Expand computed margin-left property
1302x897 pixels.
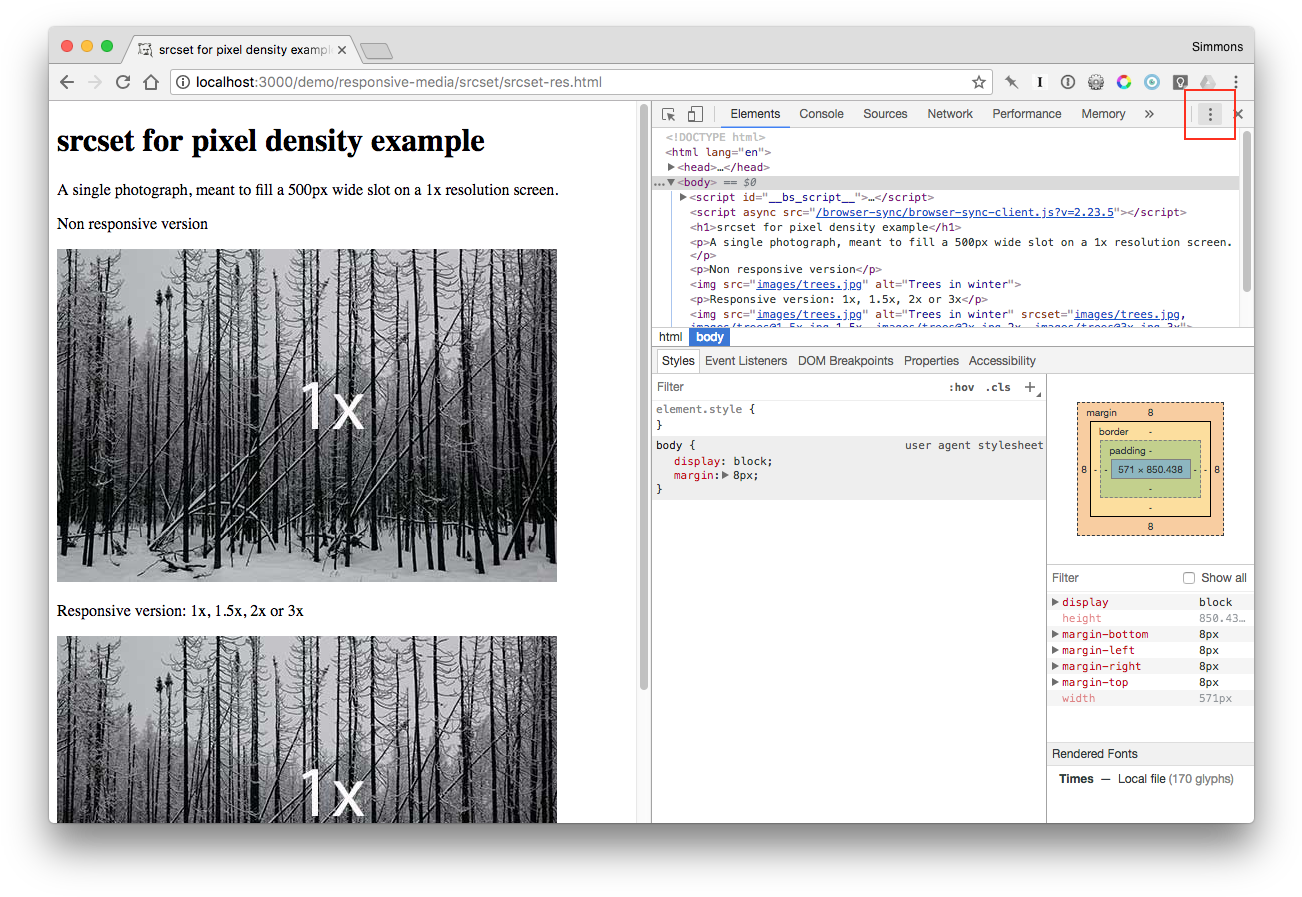tap(1055, 650)
